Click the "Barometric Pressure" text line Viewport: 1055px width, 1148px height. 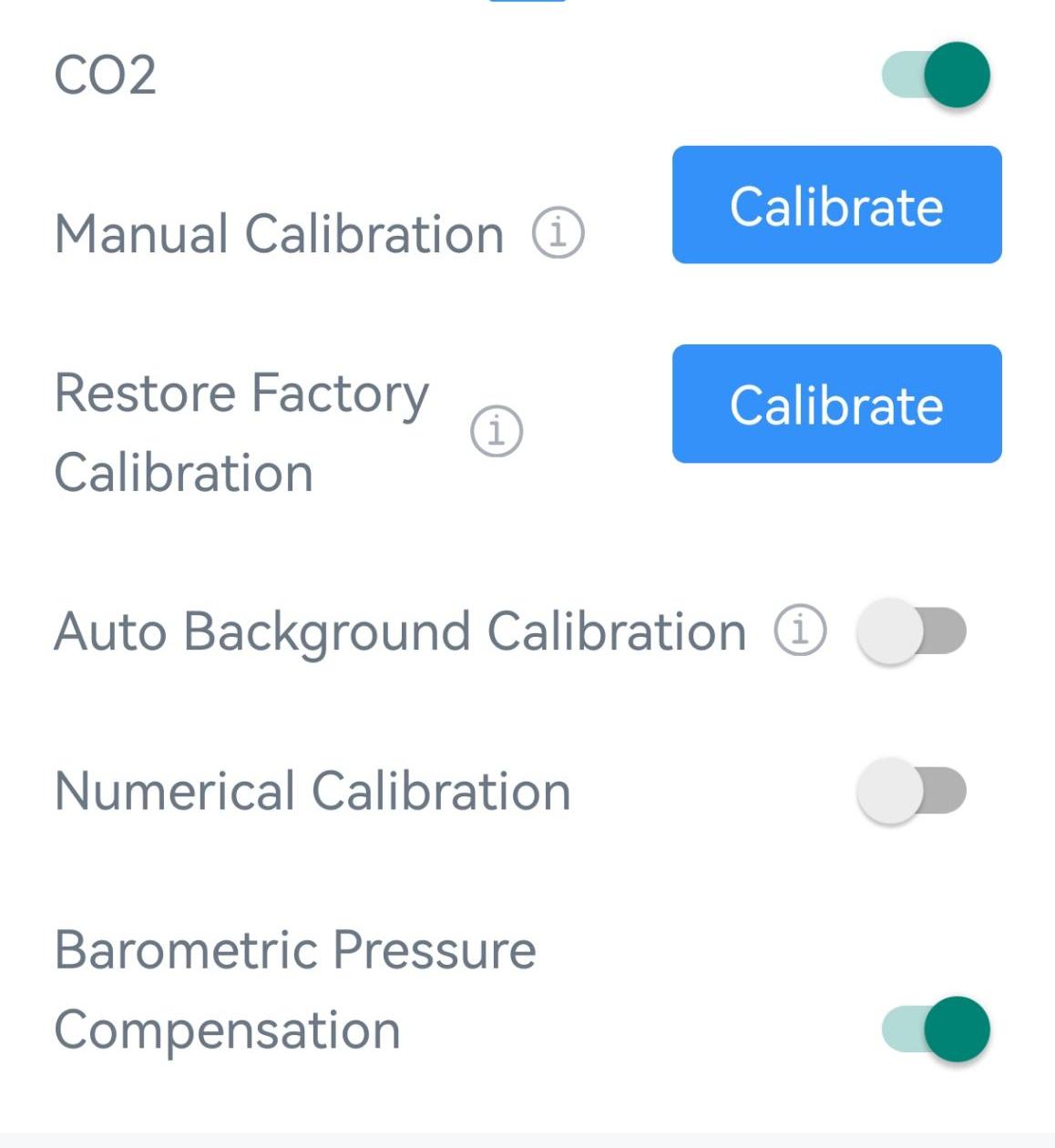295,950
